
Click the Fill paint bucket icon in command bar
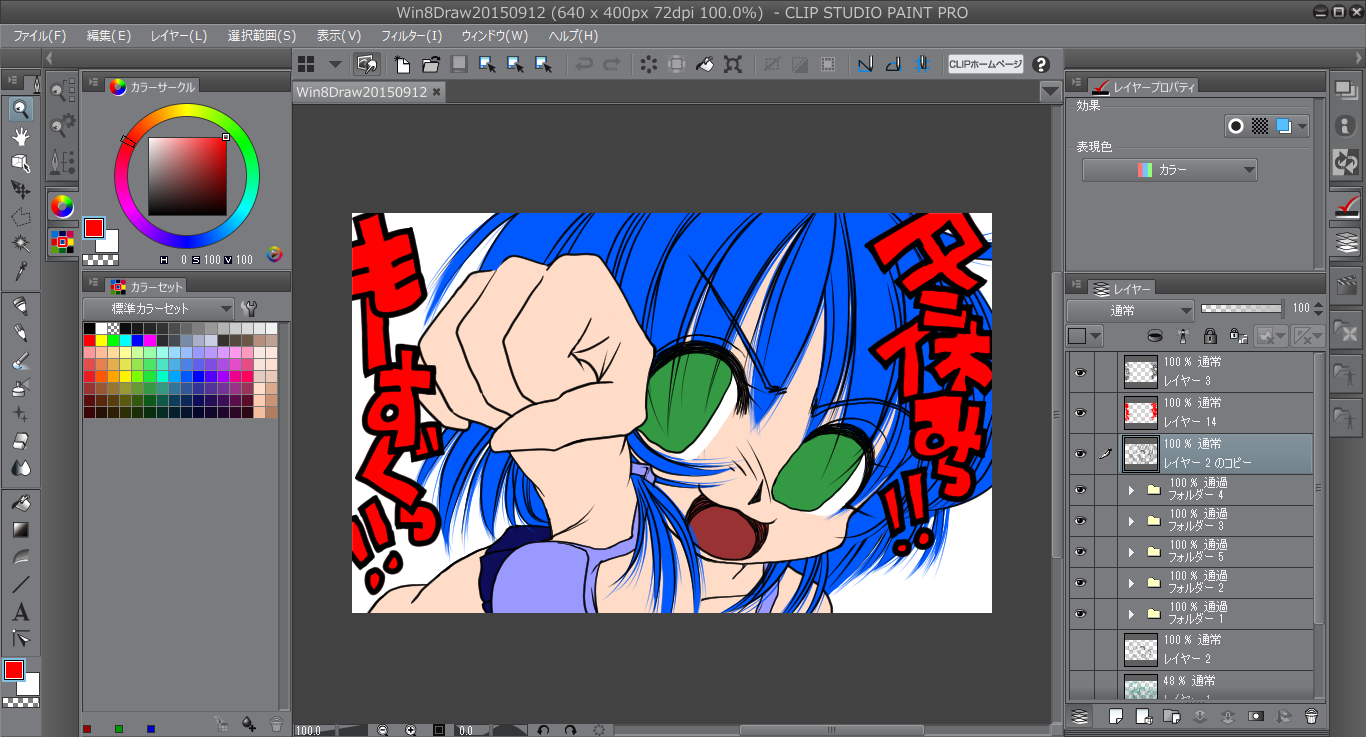(705, 64)
